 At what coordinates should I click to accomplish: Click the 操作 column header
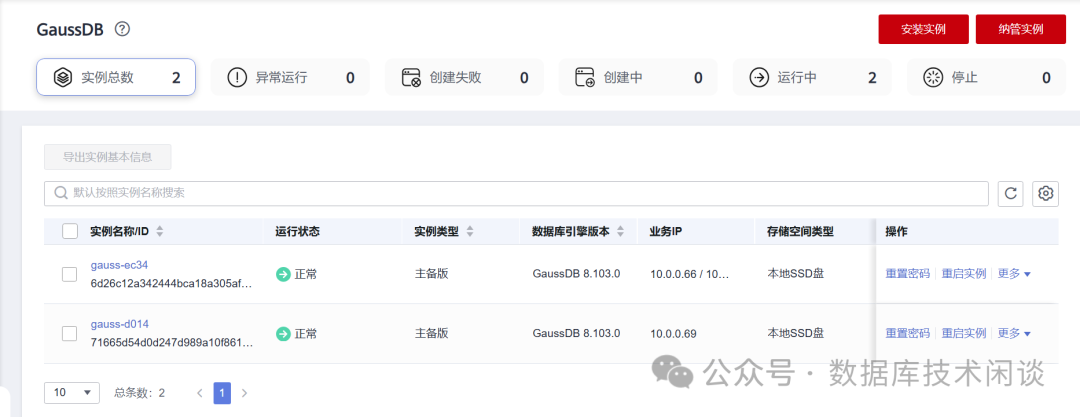click(896, 232)
